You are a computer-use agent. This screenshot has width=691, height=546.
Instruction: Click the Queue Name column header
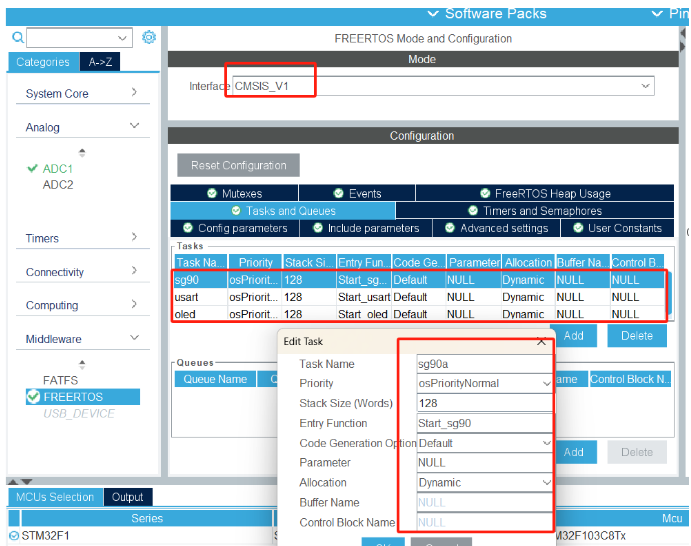(x=215, y=379)
